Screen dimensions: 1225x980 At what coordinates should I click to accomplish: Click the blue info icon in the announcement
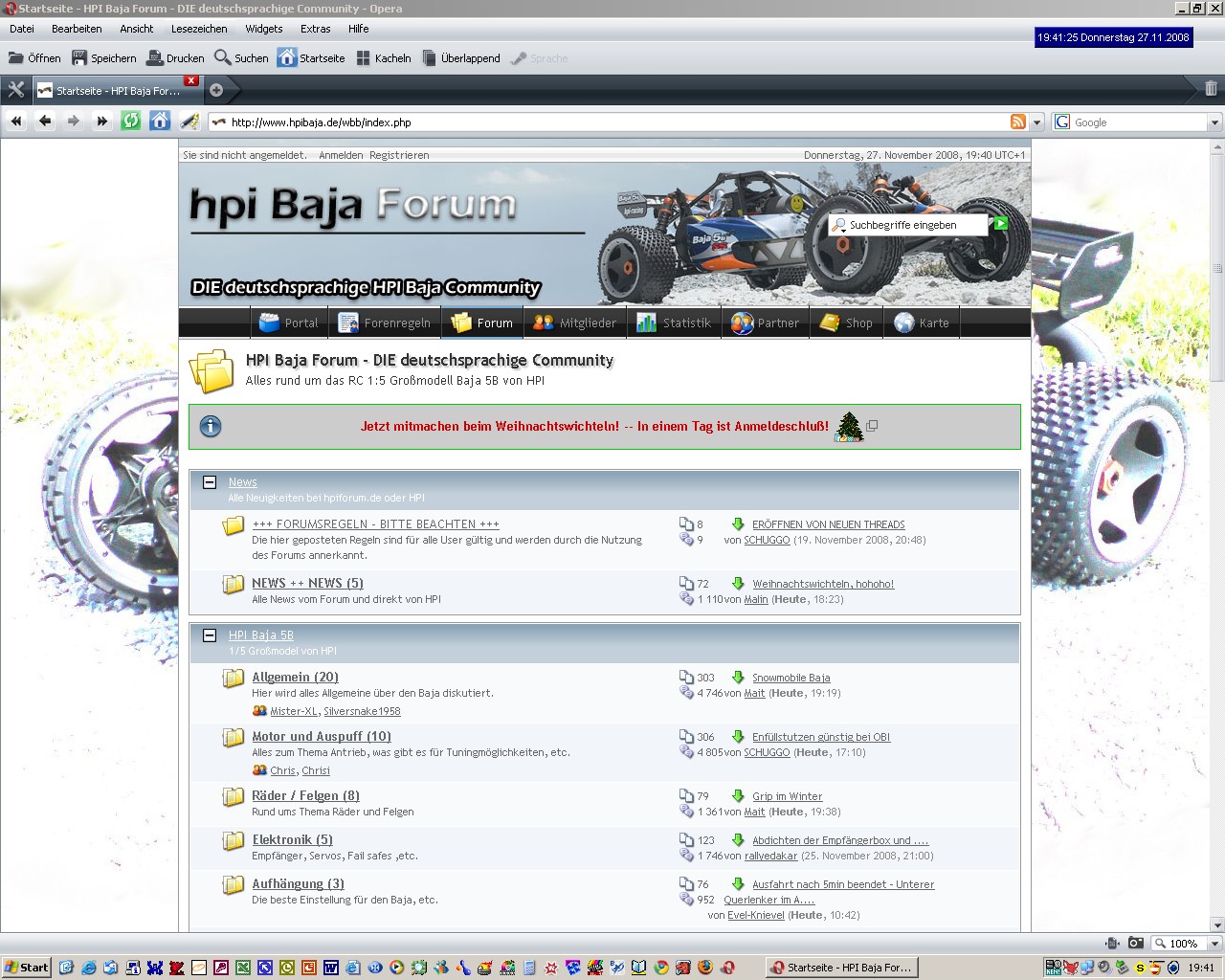211,427
